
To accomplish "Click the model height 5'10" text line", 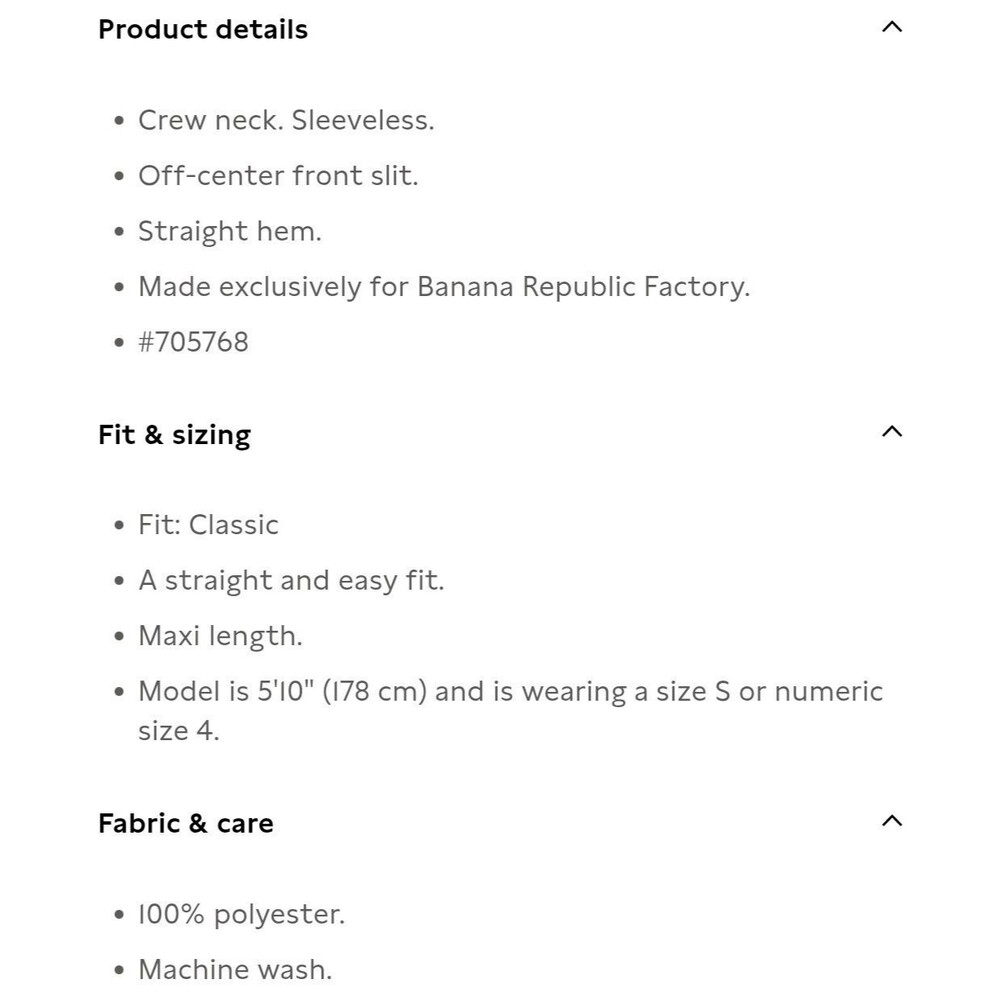I will point(510,692).
